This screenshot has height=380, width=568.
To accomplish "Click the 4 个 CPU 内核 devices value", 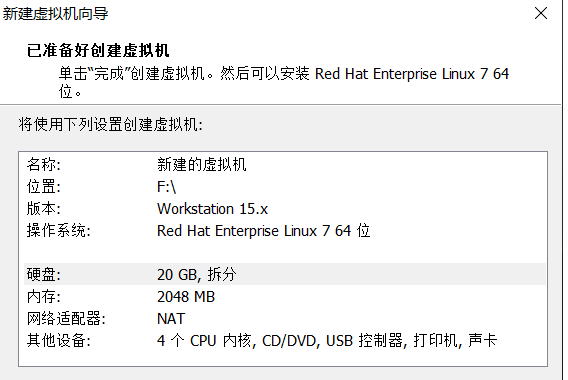I will point(327,341).
